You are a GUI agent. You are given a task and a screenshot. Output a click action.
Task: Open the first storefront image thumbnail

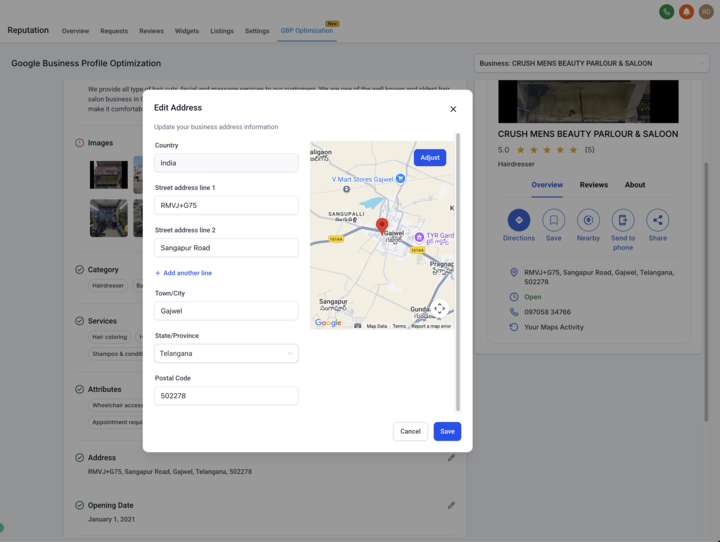point(109,175)
